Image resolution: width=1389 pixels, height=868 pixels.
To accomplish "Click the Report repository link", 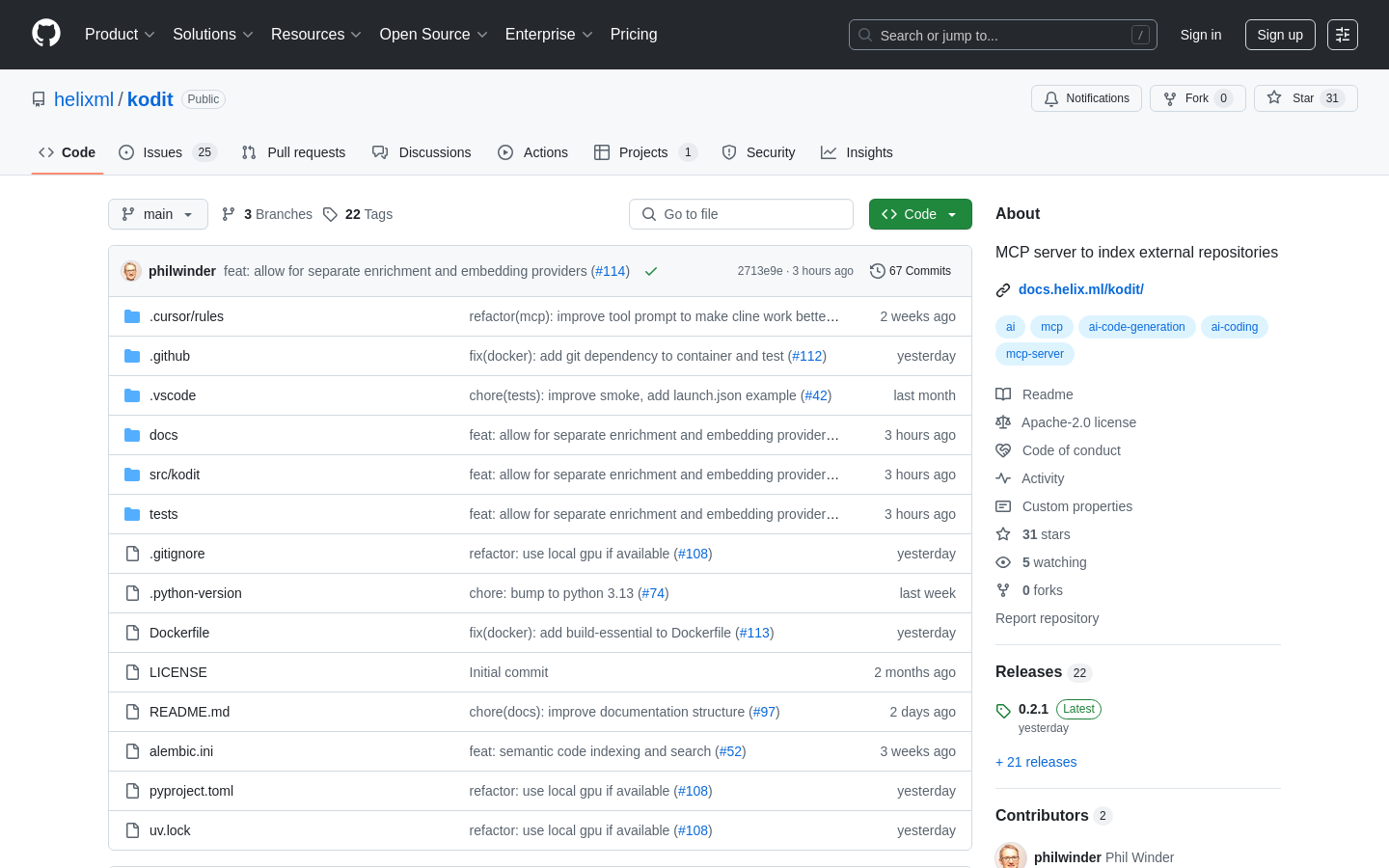I will [1047, 618].
